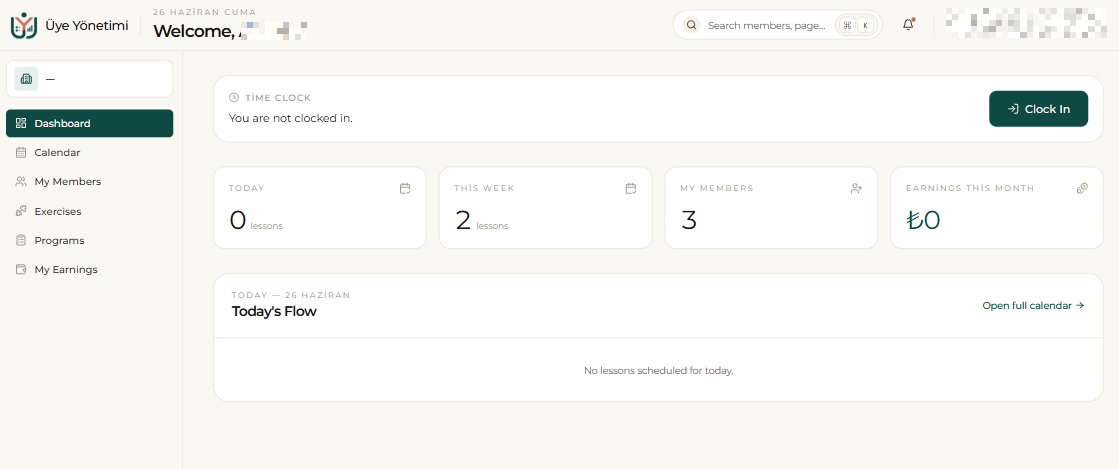The width and height of the screenshot is (1119, 469).
Task: Open the Earnings This Month card
Action: tap(997, 208)
